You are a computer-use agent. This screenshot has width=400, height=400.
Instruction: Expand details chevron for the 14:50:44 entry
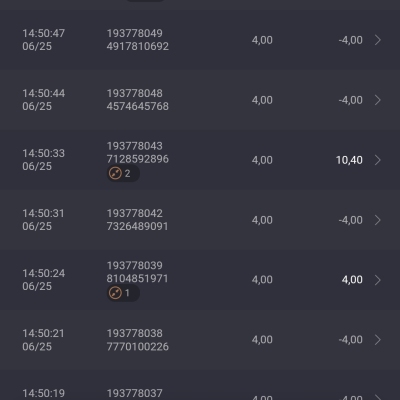point(378,100)
